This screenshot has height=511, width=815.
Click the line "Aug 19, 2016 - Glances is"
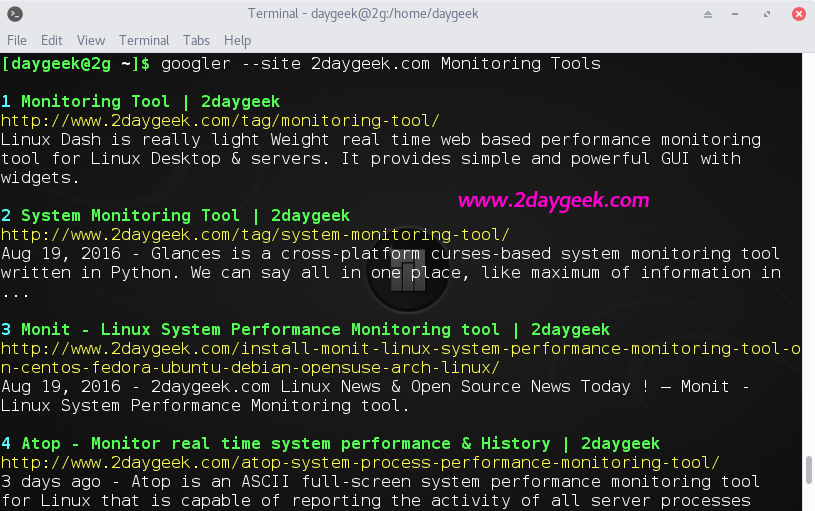point(390,254)
